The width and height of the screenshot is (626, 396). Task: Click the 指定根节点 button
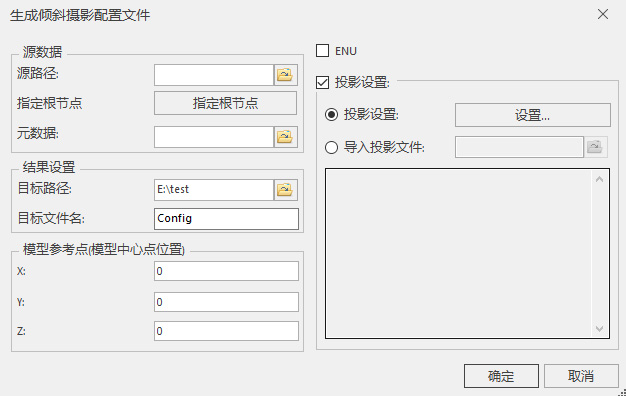click(226, 103)
